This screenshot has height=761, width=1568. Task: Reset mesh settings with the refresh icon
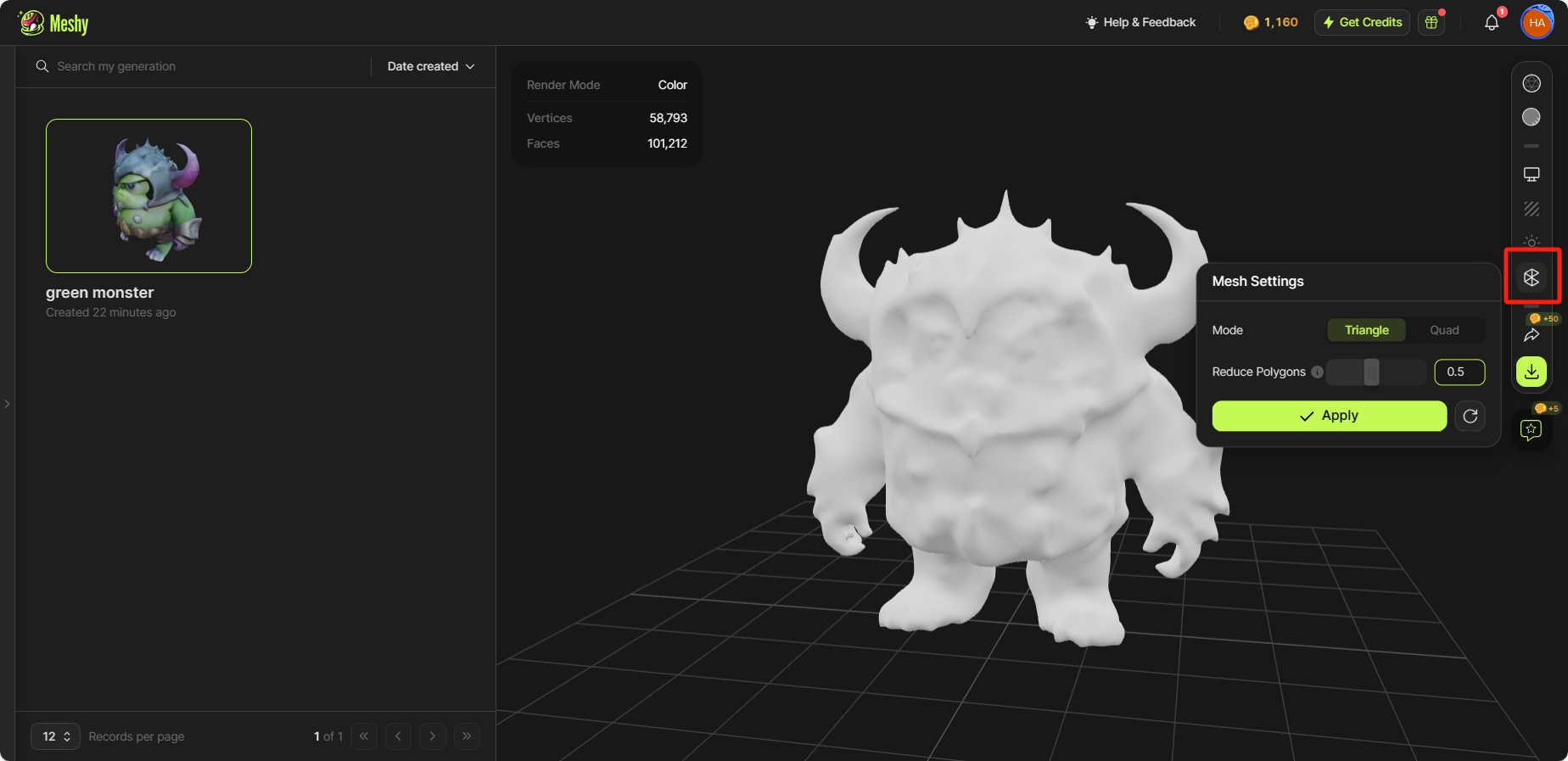tap(1470, 416)
